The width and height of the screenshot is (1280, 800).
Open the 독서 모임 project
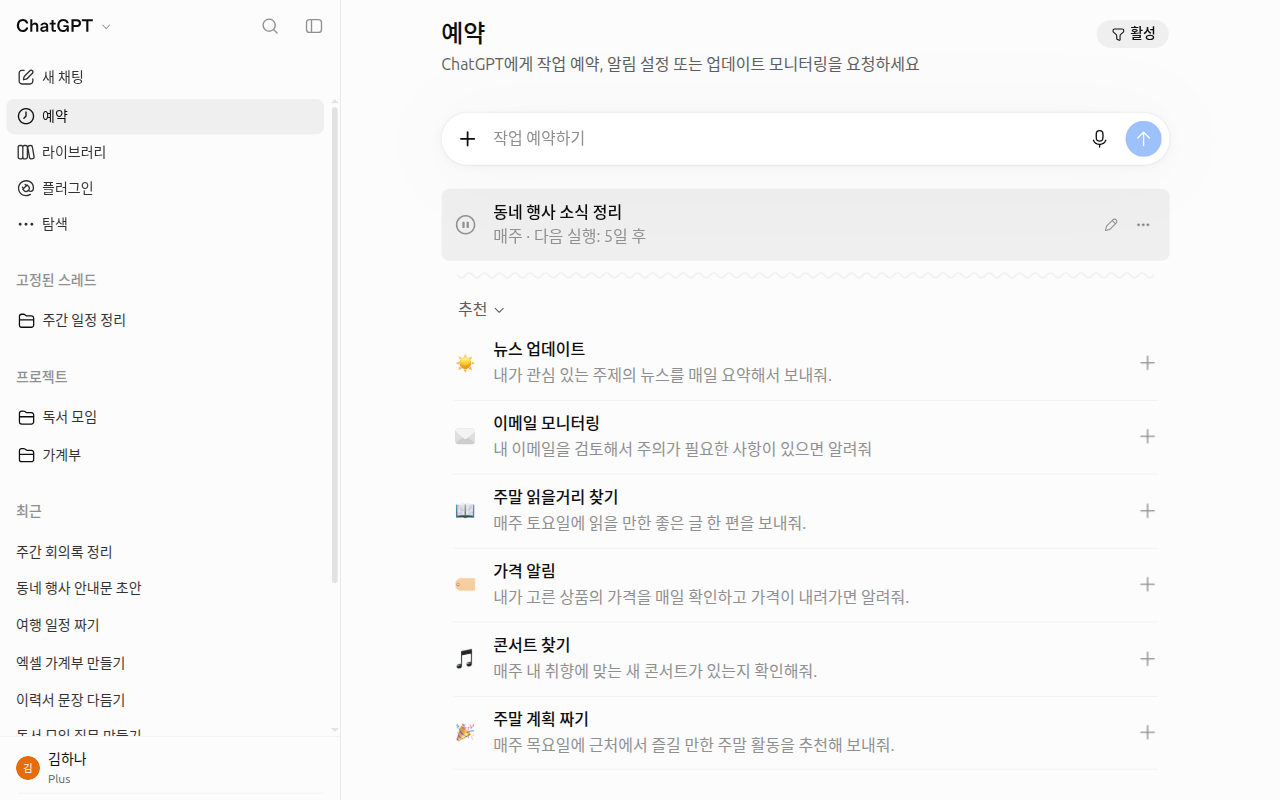165,417
